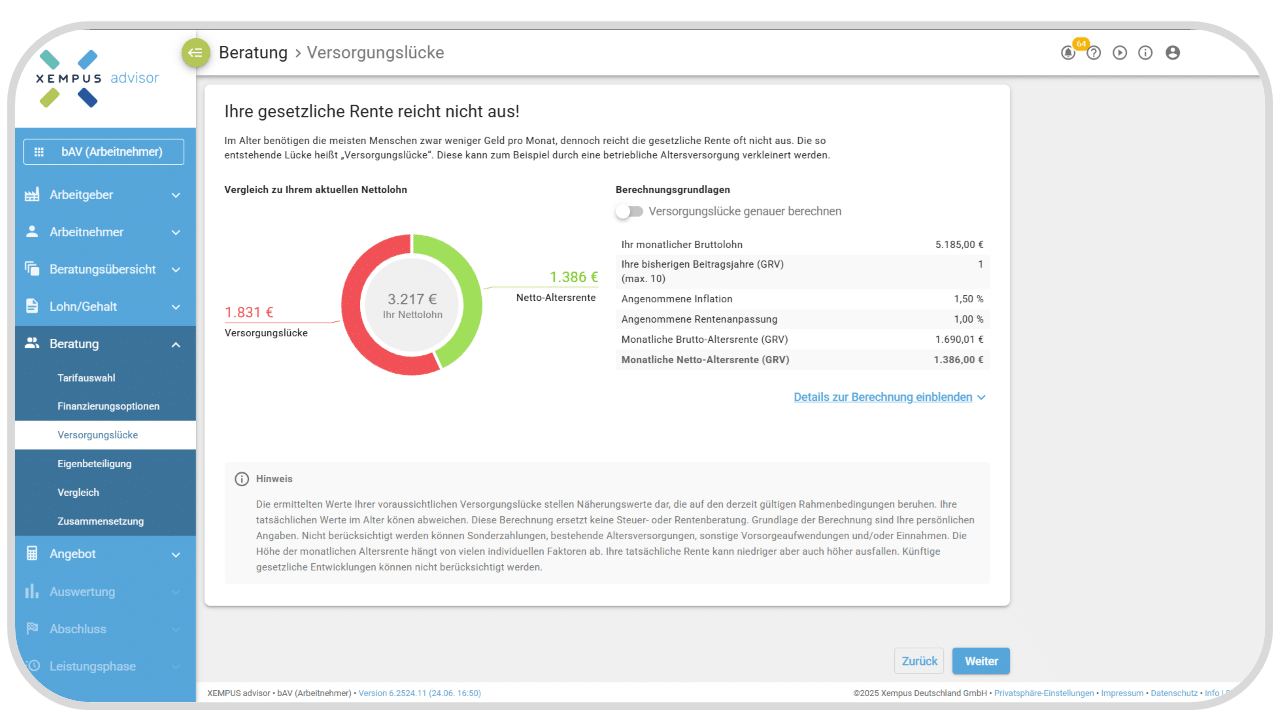
Task: Open the info icon in header
Action: coord(1146,53)
